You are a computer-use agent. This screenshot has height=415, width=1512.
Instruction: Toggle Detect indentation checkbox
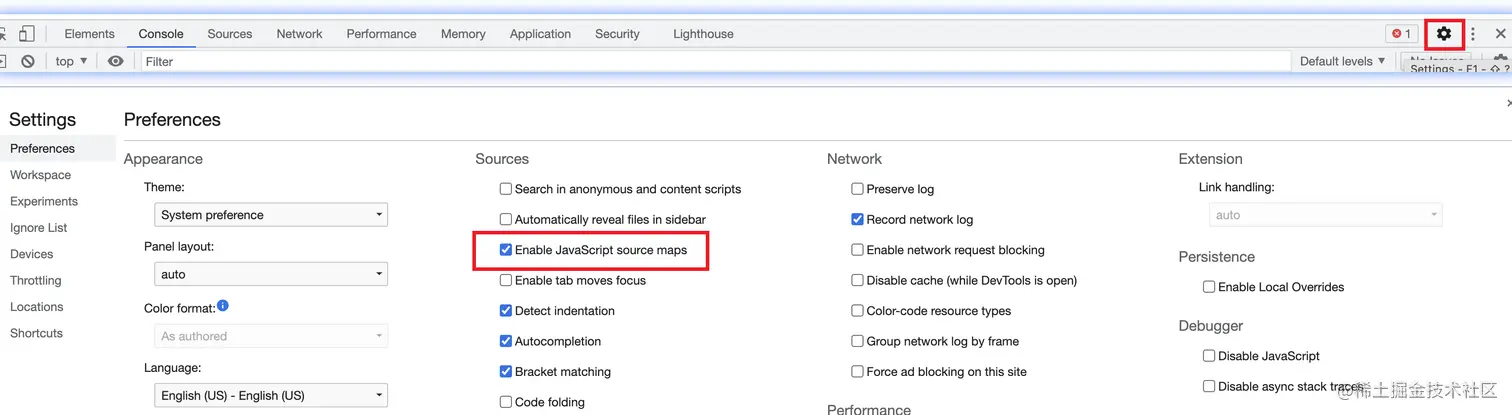pos(506,311)
